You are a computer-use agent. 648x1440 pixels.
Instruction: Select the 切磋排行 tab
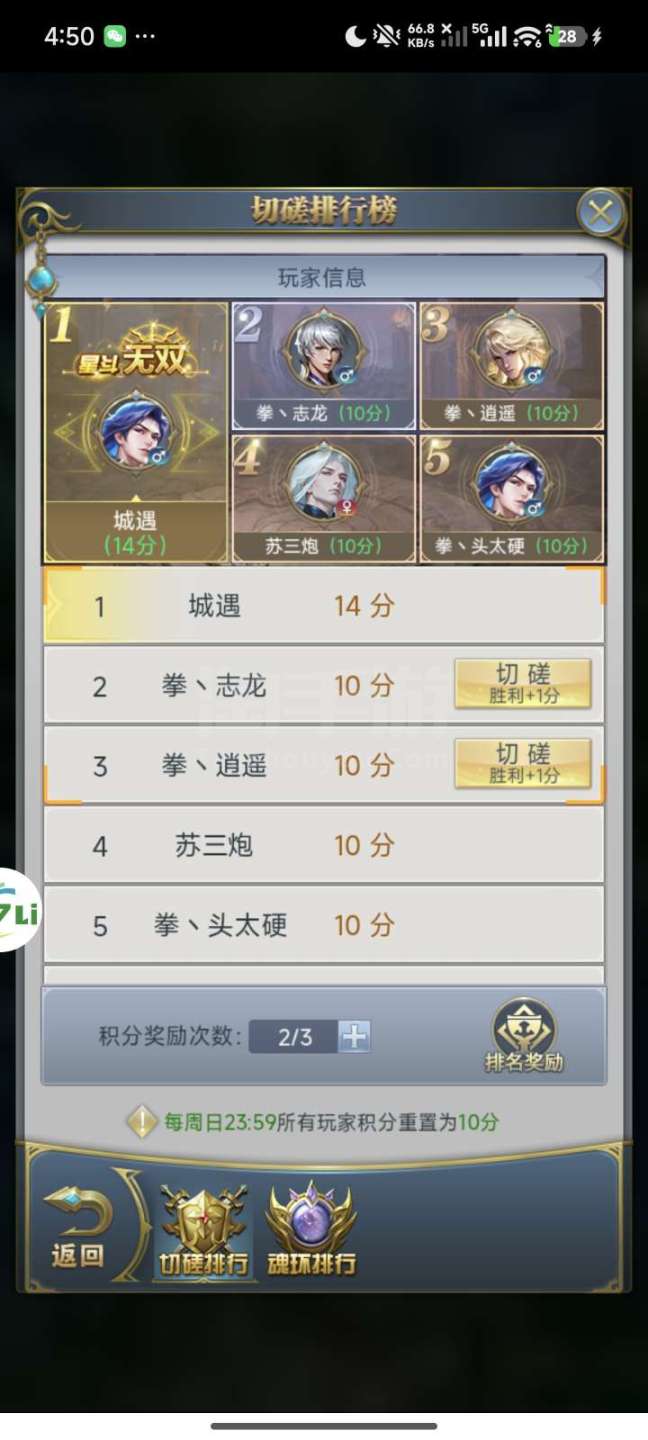(204, 1230)
